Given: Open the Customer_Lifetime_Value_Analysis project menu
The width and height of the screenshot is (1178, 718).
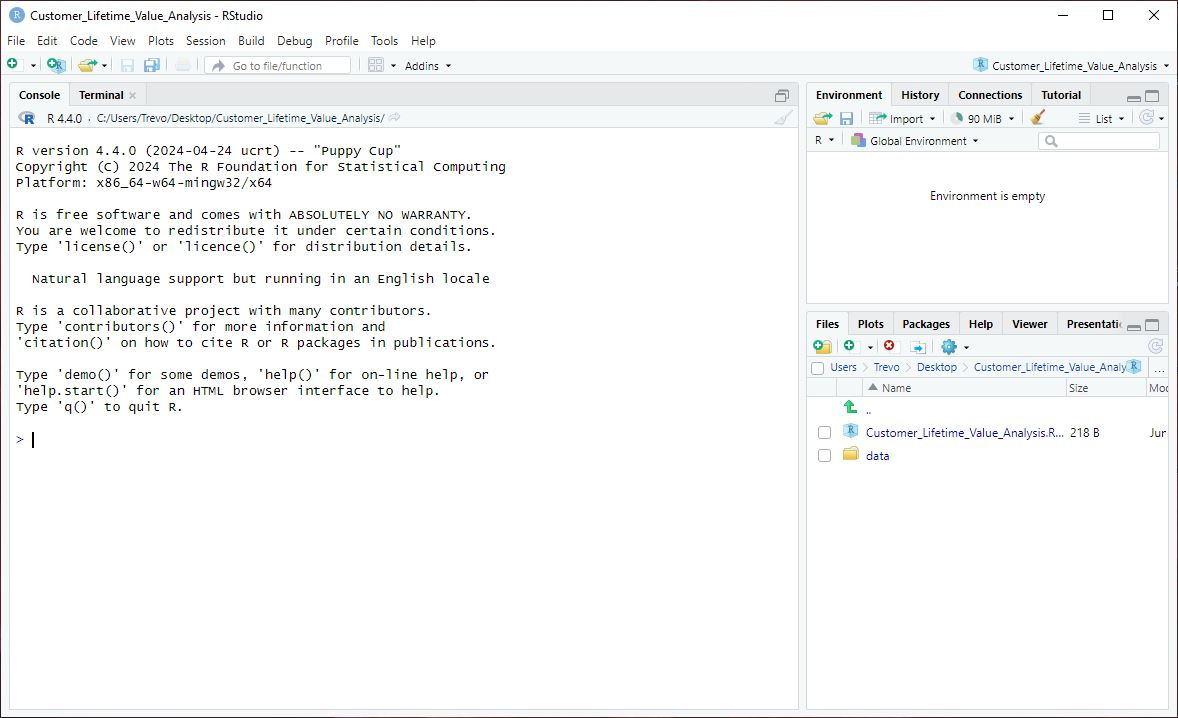Looking at the screenshot, I should coord(1071,65).
